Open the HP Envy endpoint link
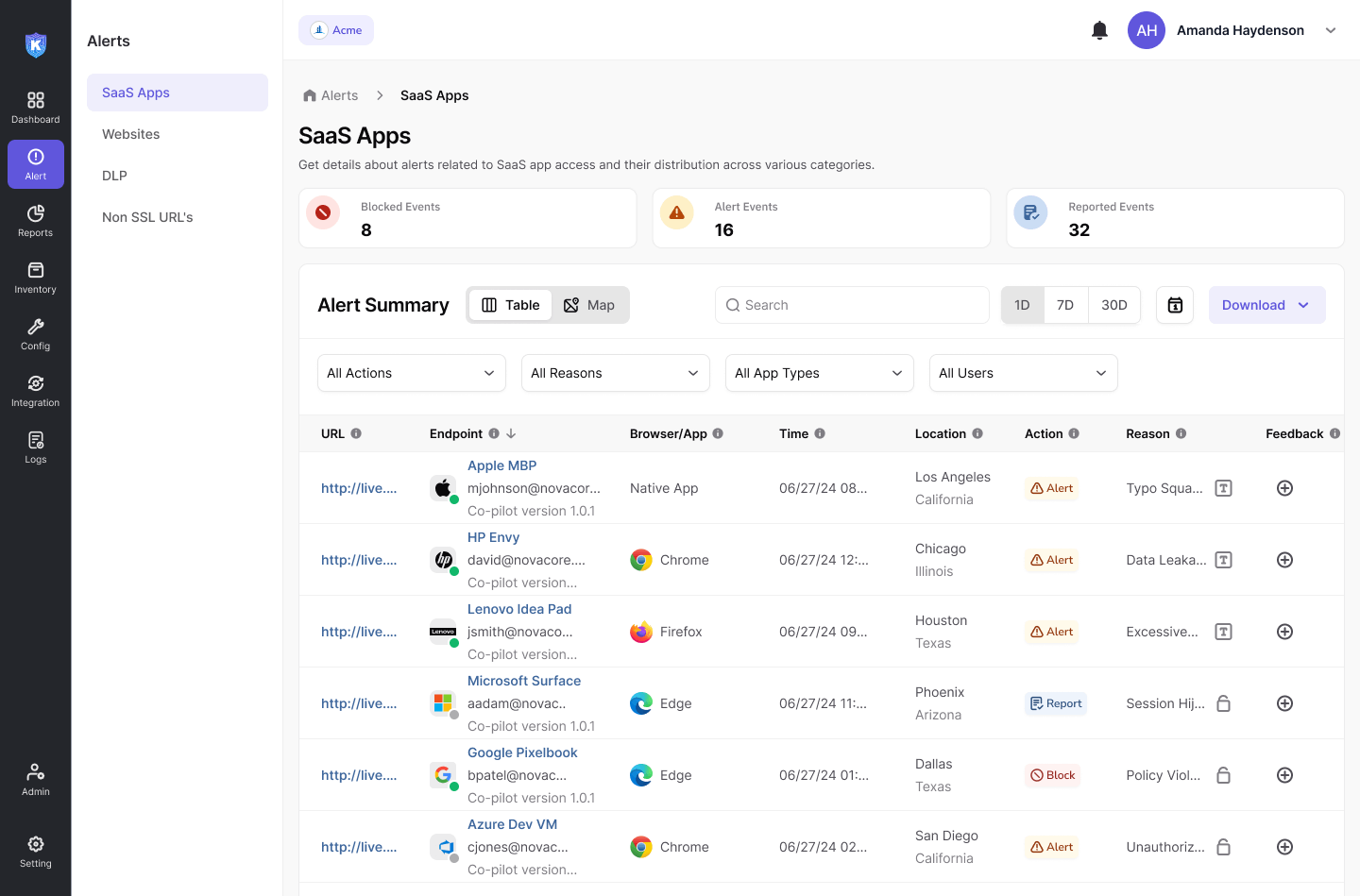Image resolution: width=1360 pixels, height=896 pixels. 493,537
